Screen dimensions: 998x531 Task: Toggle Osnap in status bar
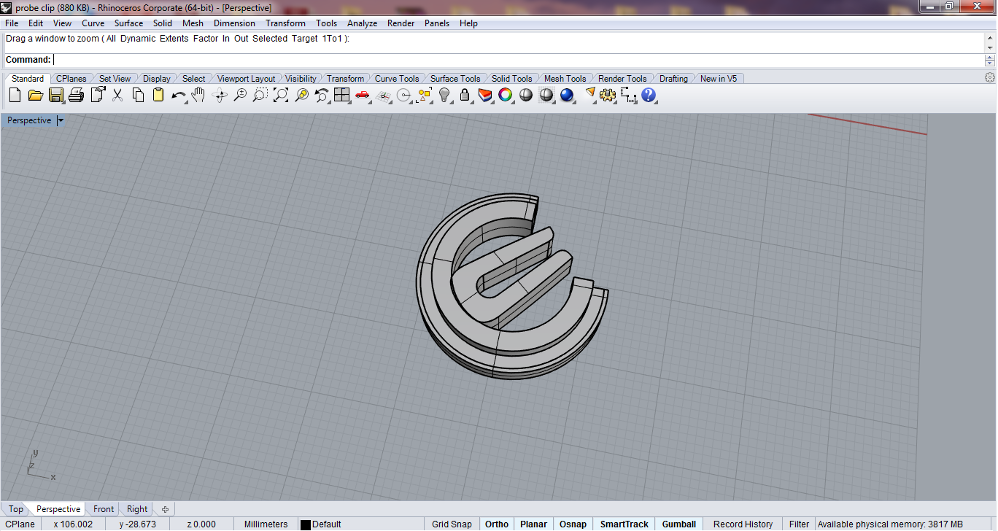pyautogui.click(x=573, y=524)
